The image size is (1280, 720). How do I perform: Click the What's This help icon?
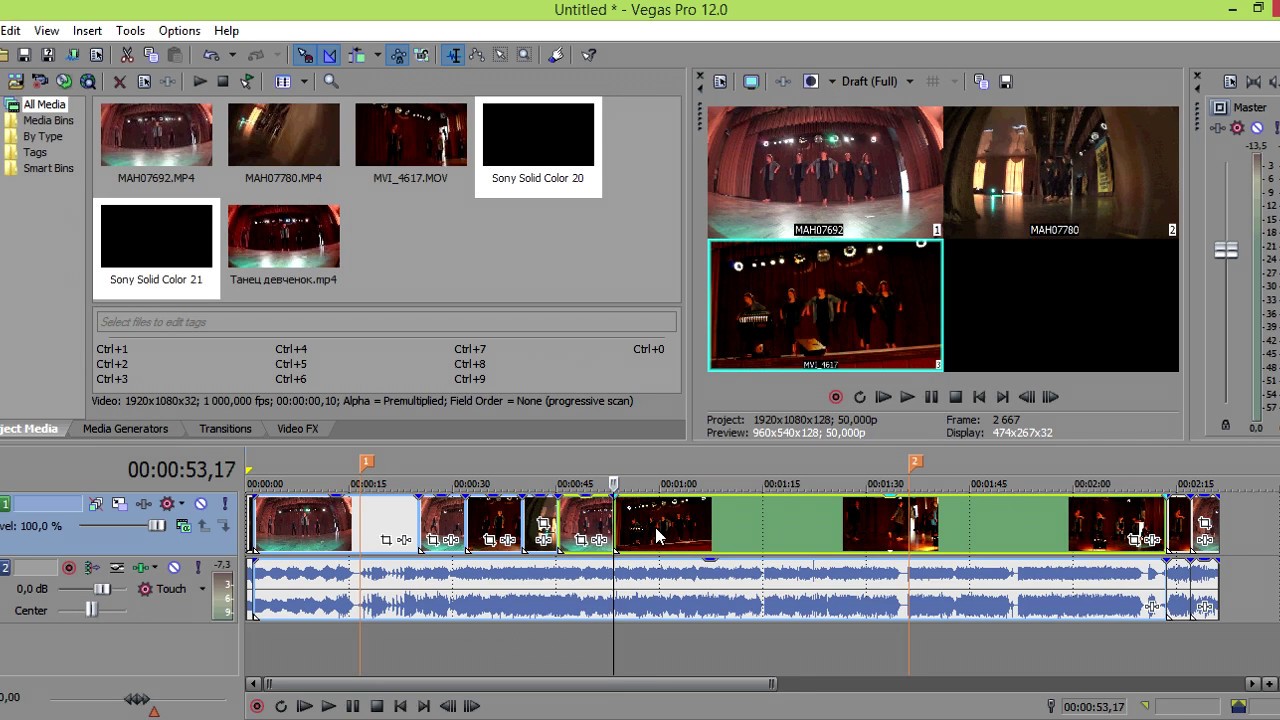pos(589,55)
